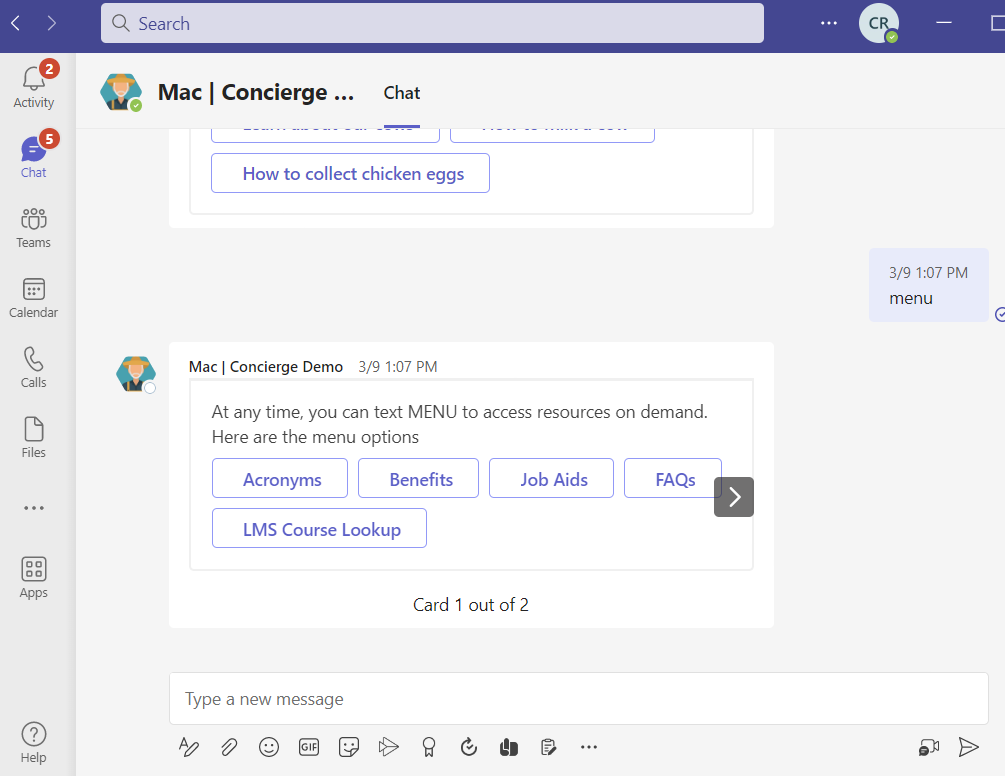Click the Mac | Concierge Demo sender name
This screenshot has height=776, width=1005.
pyautogui.click(x=266, y=367)
